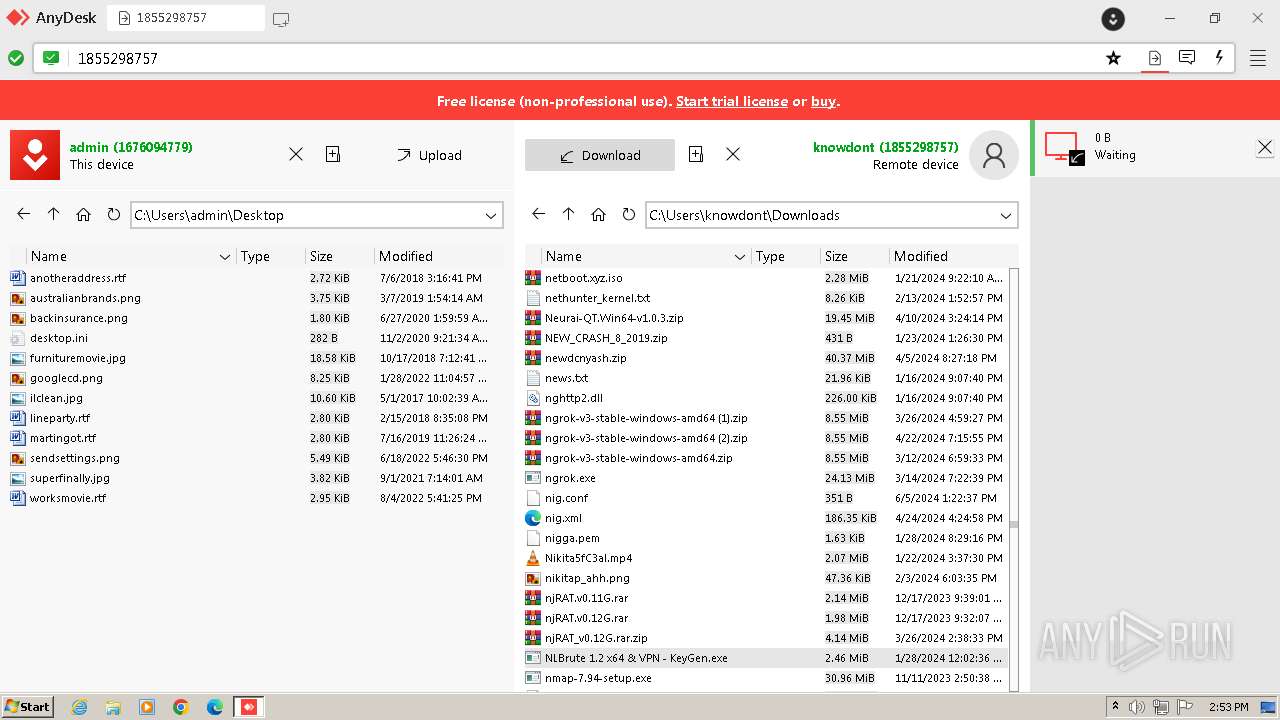Select ngrok.exe file
1280x720 pixels.
click(x=766, y=478)
